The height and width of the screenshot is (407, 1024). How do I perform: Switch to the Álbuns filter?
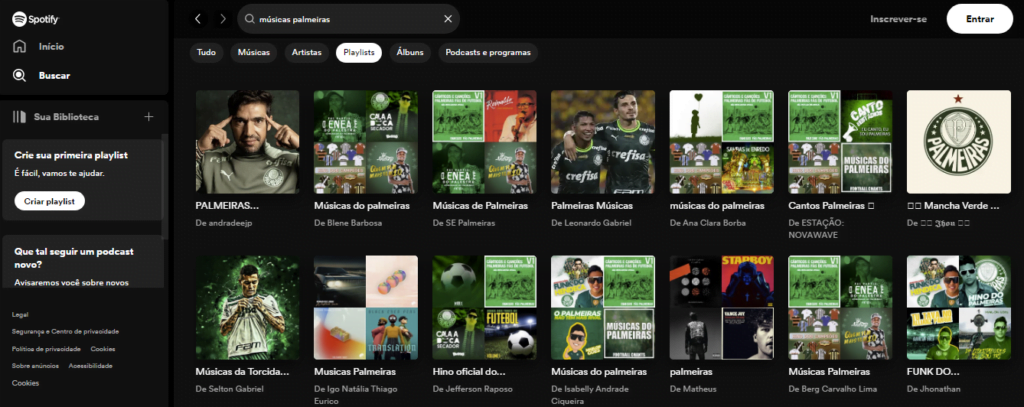pyautogui.click(x=410, y=53)
